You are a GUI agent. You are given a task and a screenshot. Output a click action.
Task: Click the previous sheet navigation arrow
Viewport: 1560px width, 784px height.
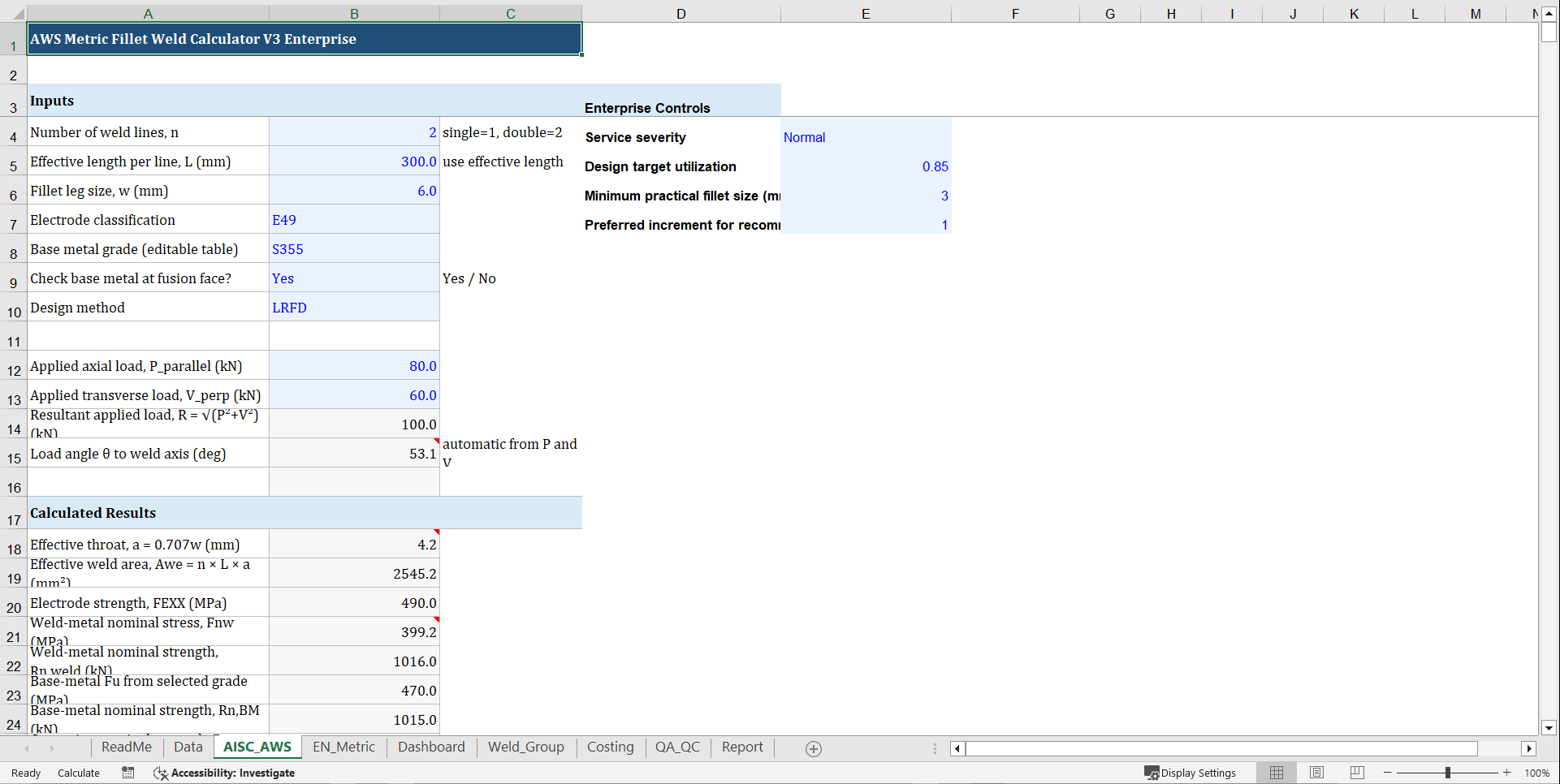pyautogui.click(x=25, y=747)
